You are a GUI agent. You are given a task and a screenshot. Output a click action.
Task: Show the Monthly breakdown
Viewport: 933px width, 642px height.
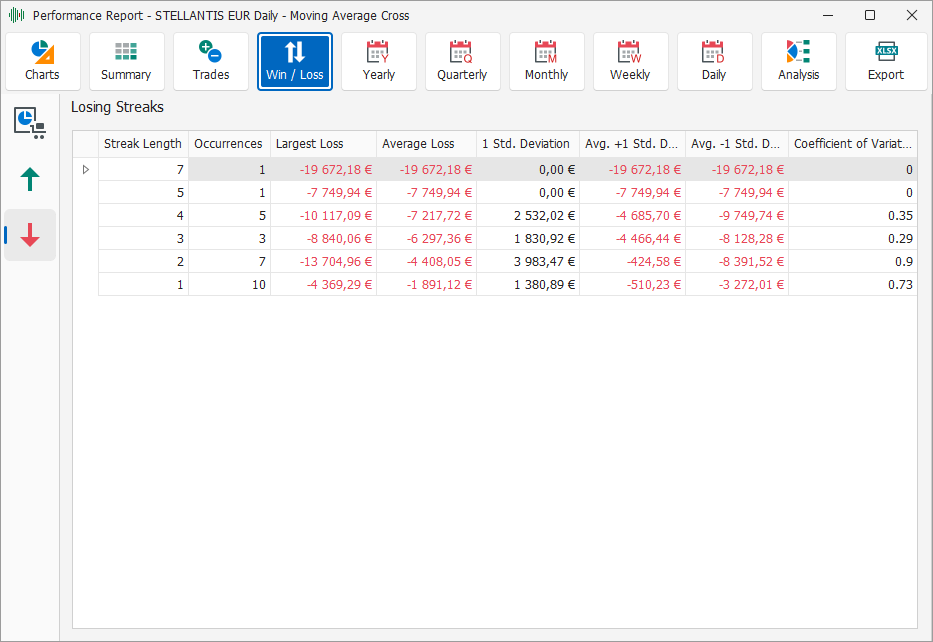(546, 61)
